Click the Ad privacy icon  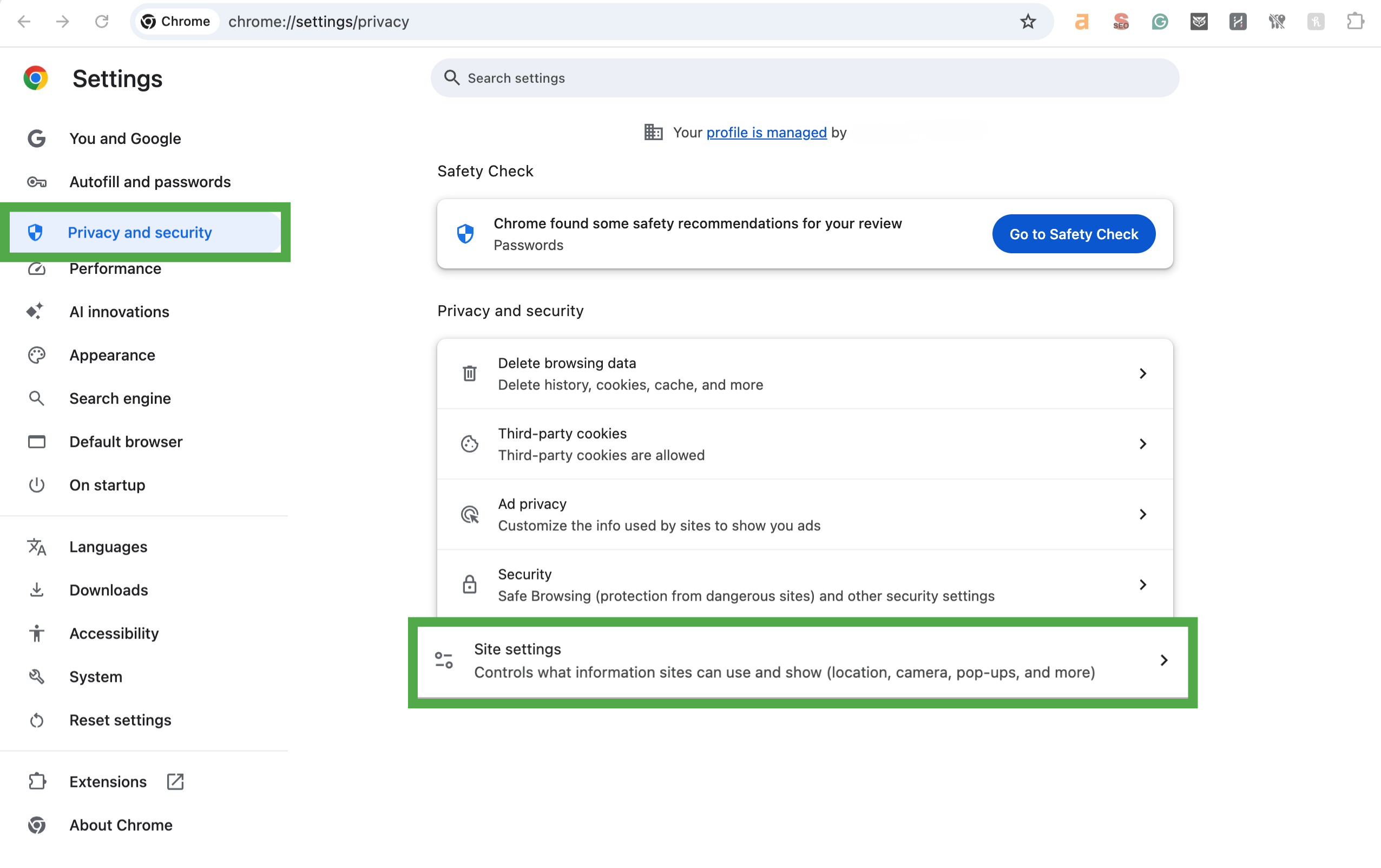[470, 515]
